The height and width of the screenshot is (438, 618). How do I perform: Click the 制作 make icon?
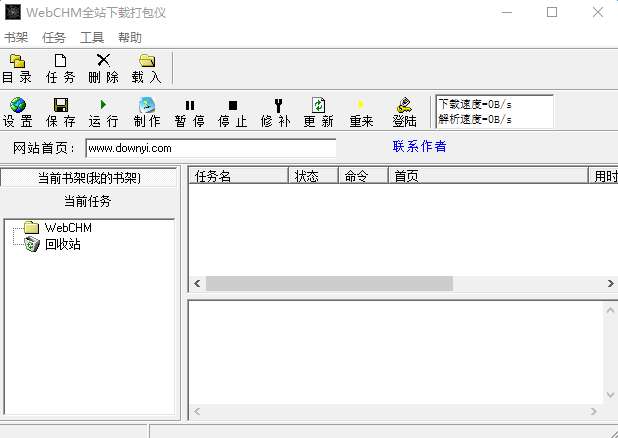click(147, 105)
